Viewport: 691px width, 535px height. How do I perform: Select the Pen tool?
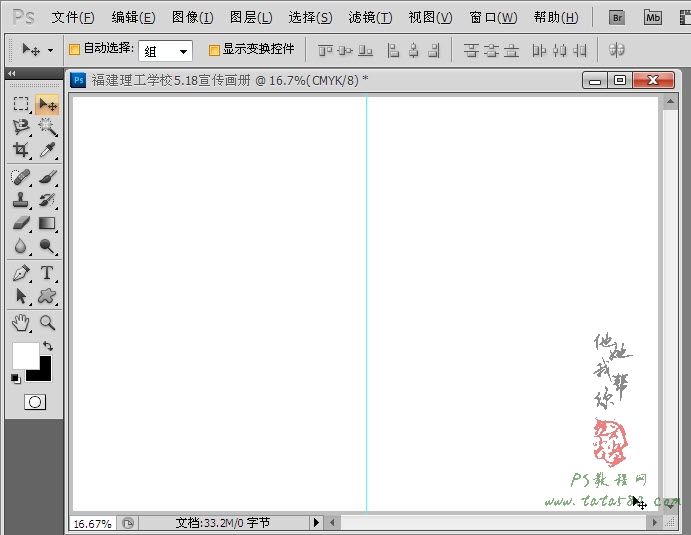[x=21, y=273]
